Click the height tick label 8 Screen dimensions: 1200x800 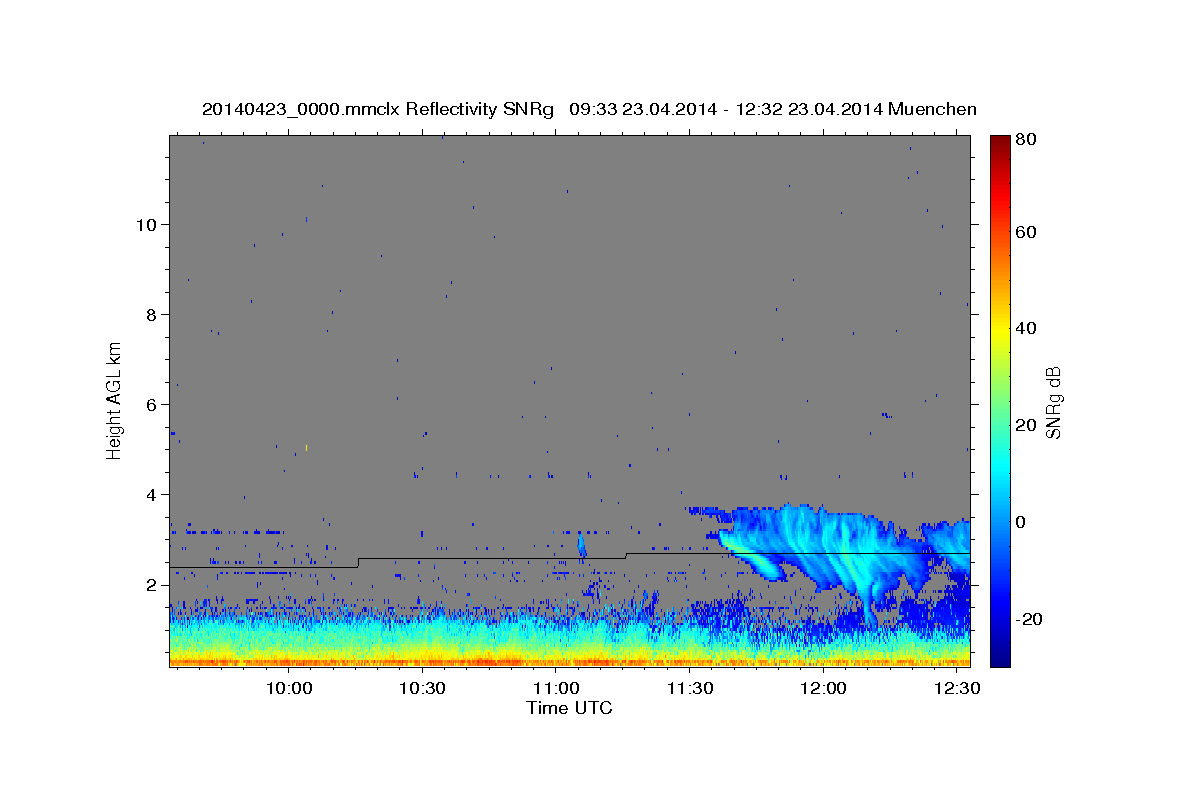pyautogui.click(x=151, y=314)
